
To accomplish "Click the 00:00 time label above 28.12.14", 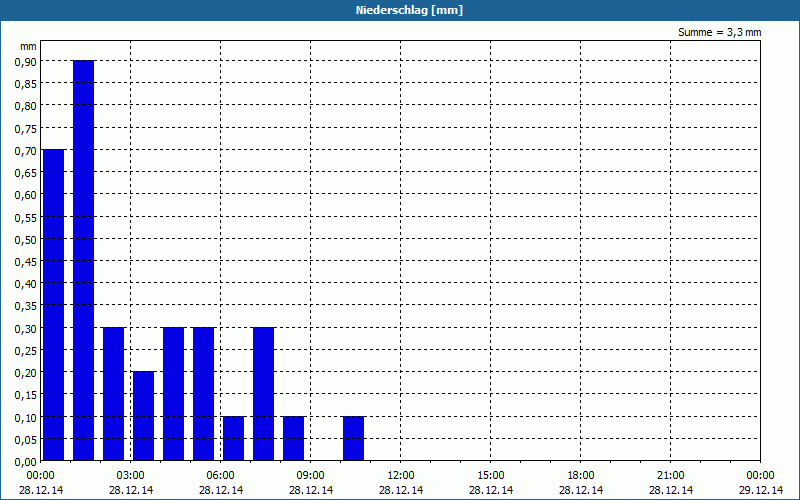I will pyautogui.click(x=40, y=476).
